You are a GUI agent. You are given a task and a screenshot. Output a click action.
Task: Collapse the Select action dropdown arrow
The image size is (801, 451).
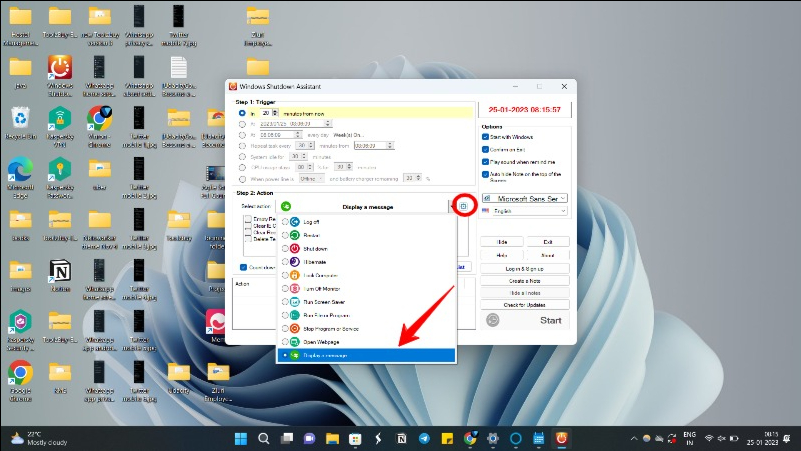[453, 206]
